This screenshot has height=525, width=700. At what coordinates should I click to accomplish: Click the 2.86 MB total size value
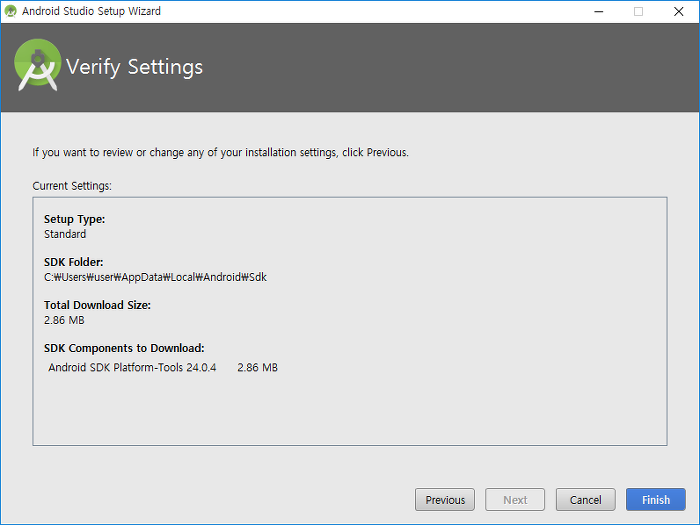(x=64, y=320)
